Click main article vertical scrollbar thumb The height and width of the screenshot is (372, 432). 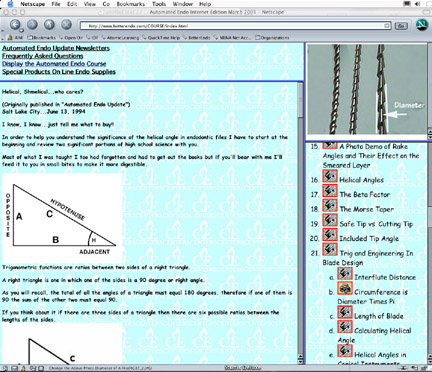[300, 101]
